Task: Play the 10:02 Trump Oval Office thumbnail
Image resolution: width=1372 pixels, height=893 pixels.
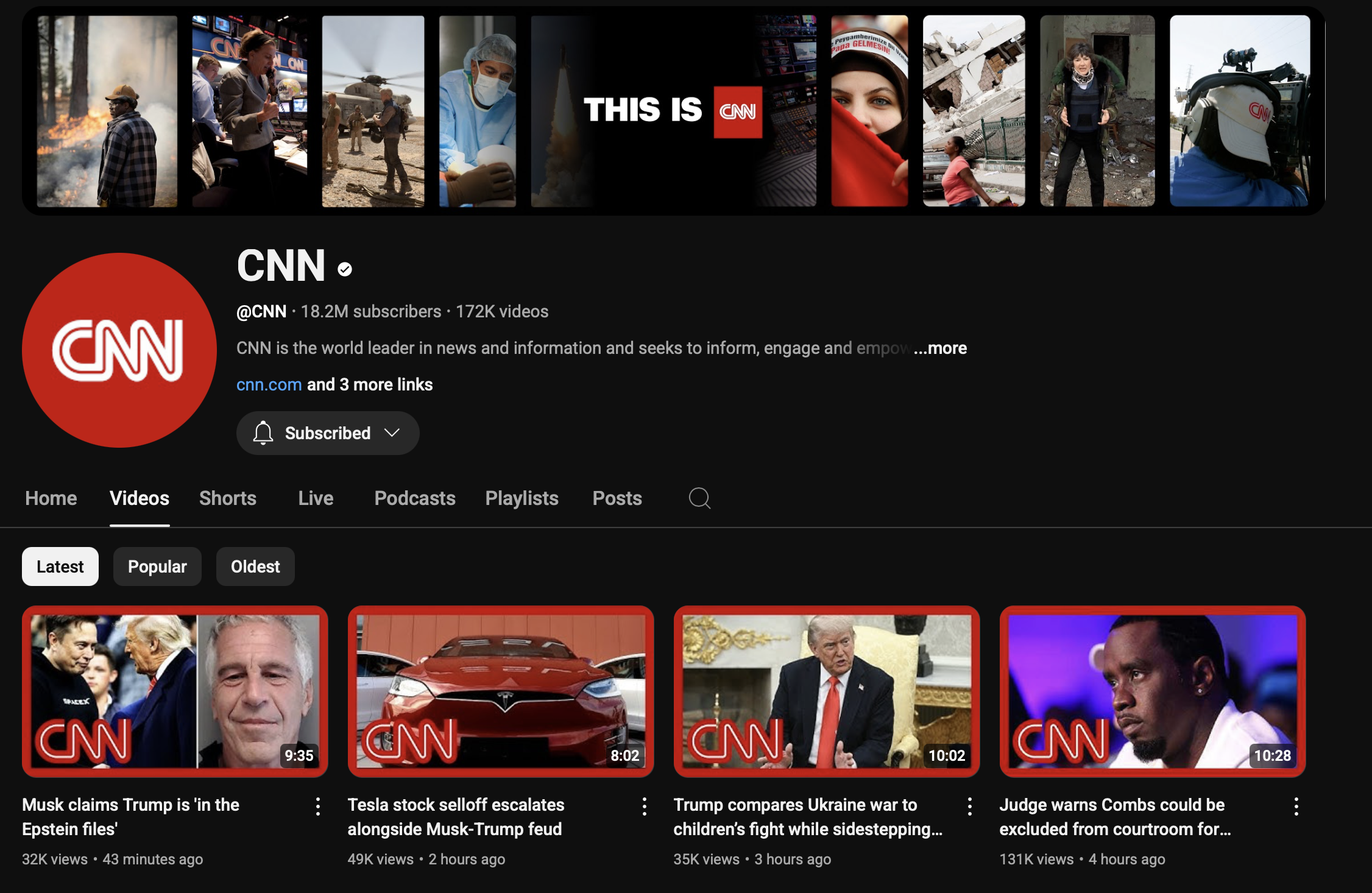Action: [827, 691]
